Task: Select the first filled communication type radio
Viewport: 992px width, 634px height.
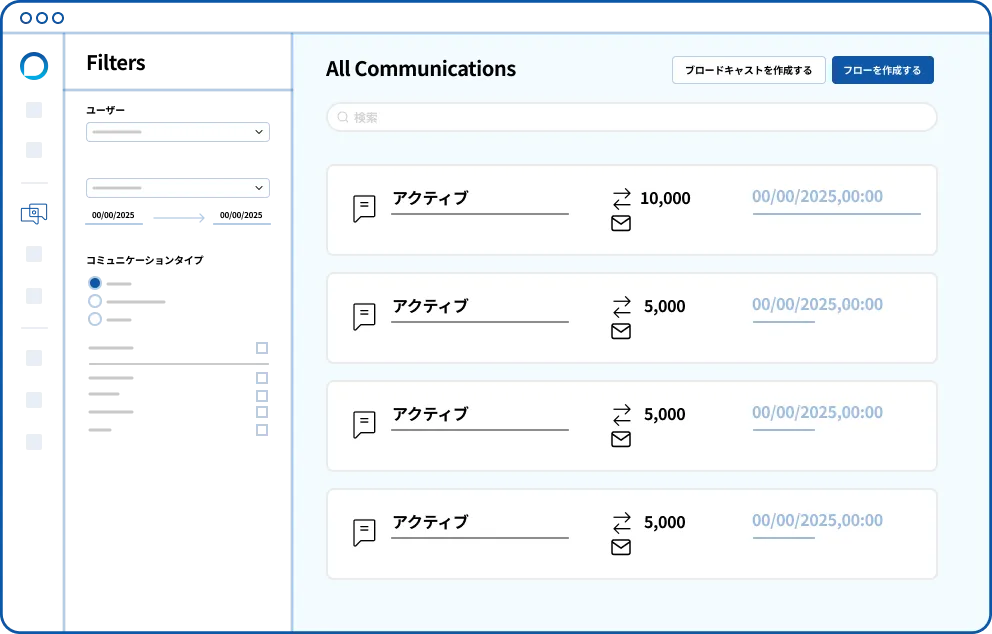Action: [95, 283]
